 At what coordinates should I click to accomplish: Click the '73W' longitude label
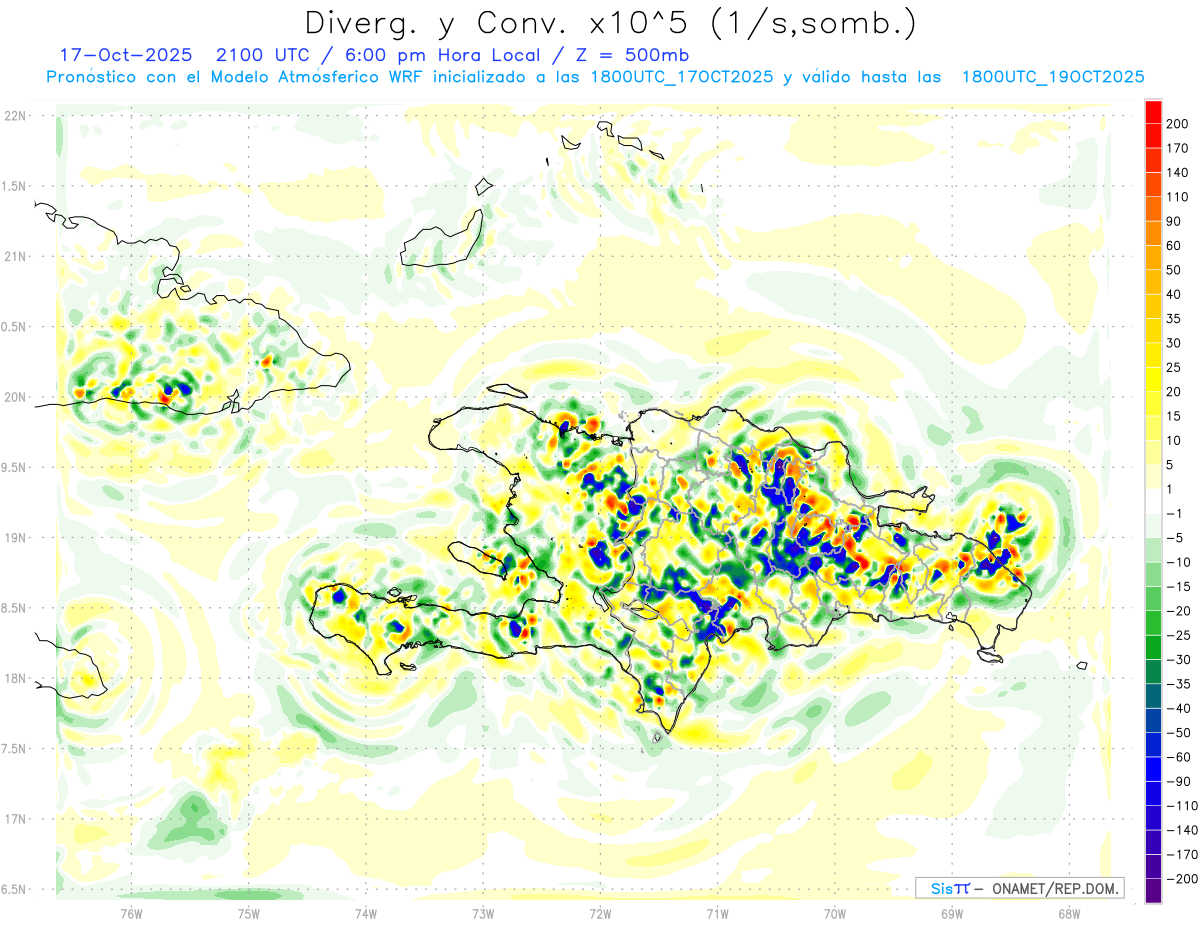[x=483, y=913]
